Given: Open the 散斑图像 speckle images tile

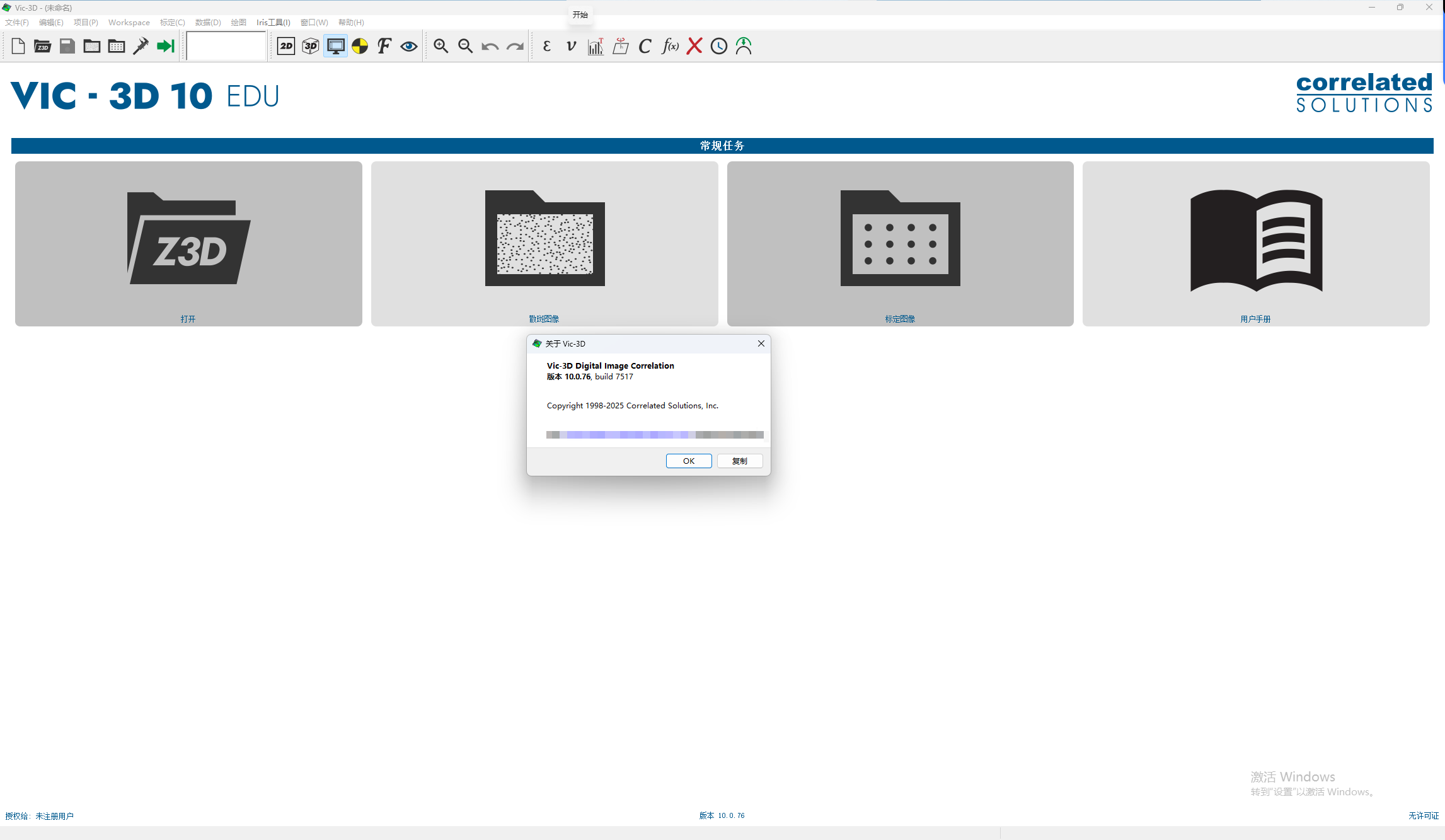Looking at the screenshot, I should click(x=544, y=244).
